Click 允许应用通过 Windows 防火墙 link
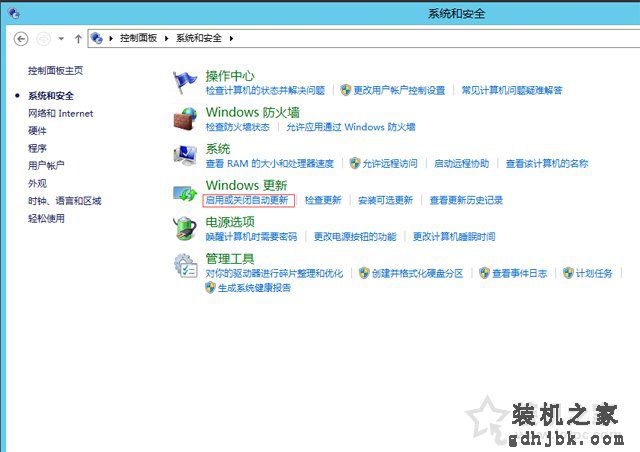 click(351, 127)
